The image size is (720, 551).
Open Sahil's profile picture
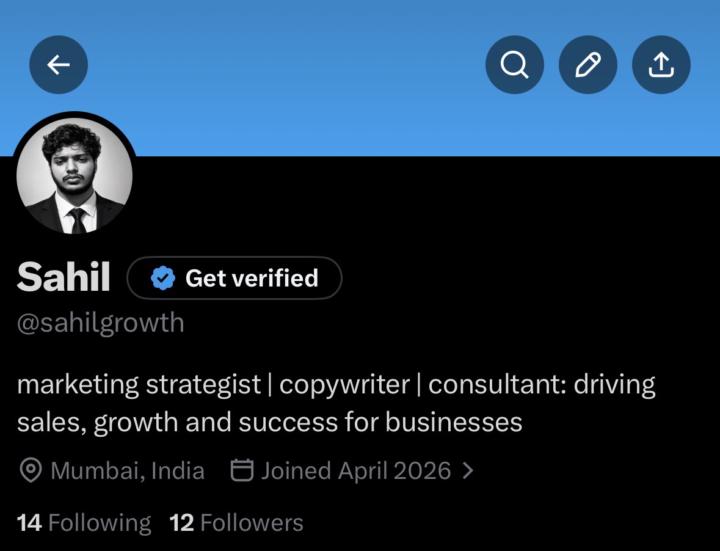coord(74,175)
